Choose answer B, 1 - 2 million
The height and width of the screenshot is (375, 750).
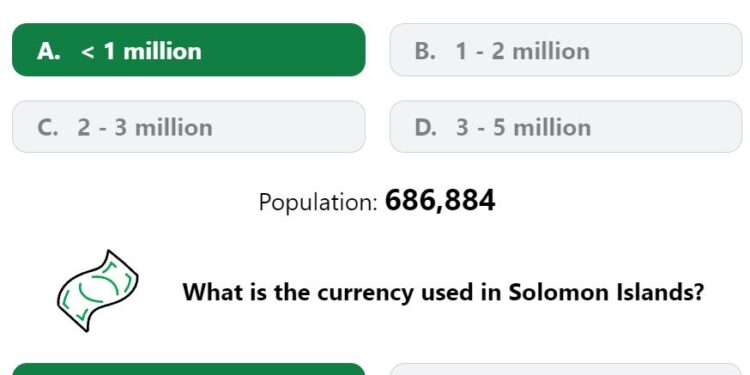(x=566, y=50)
